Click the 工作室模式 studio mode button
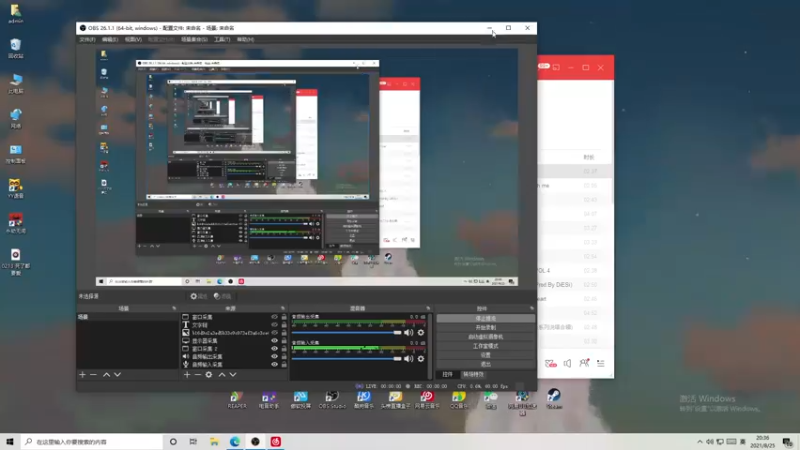 [x=485, y=346]
